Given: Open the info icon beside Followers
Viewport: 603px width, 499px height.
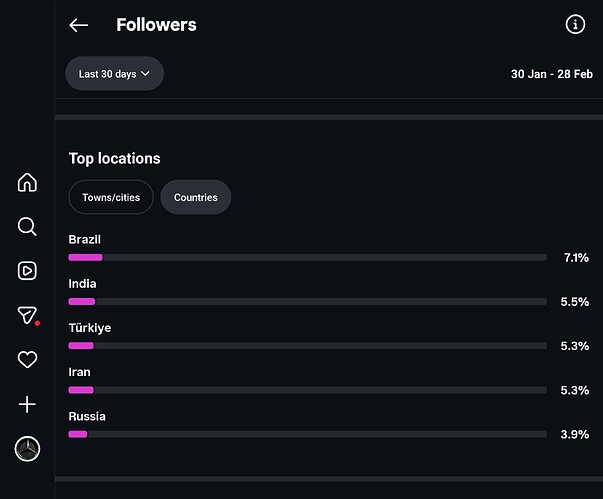Looking at the screenshot, I should pyautogui.click(x=575, y=25).
